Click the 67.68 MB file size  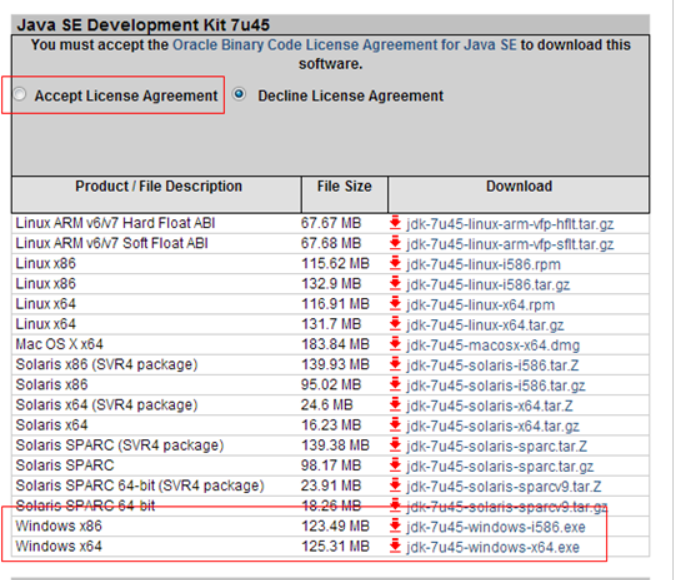click(331, 243)
